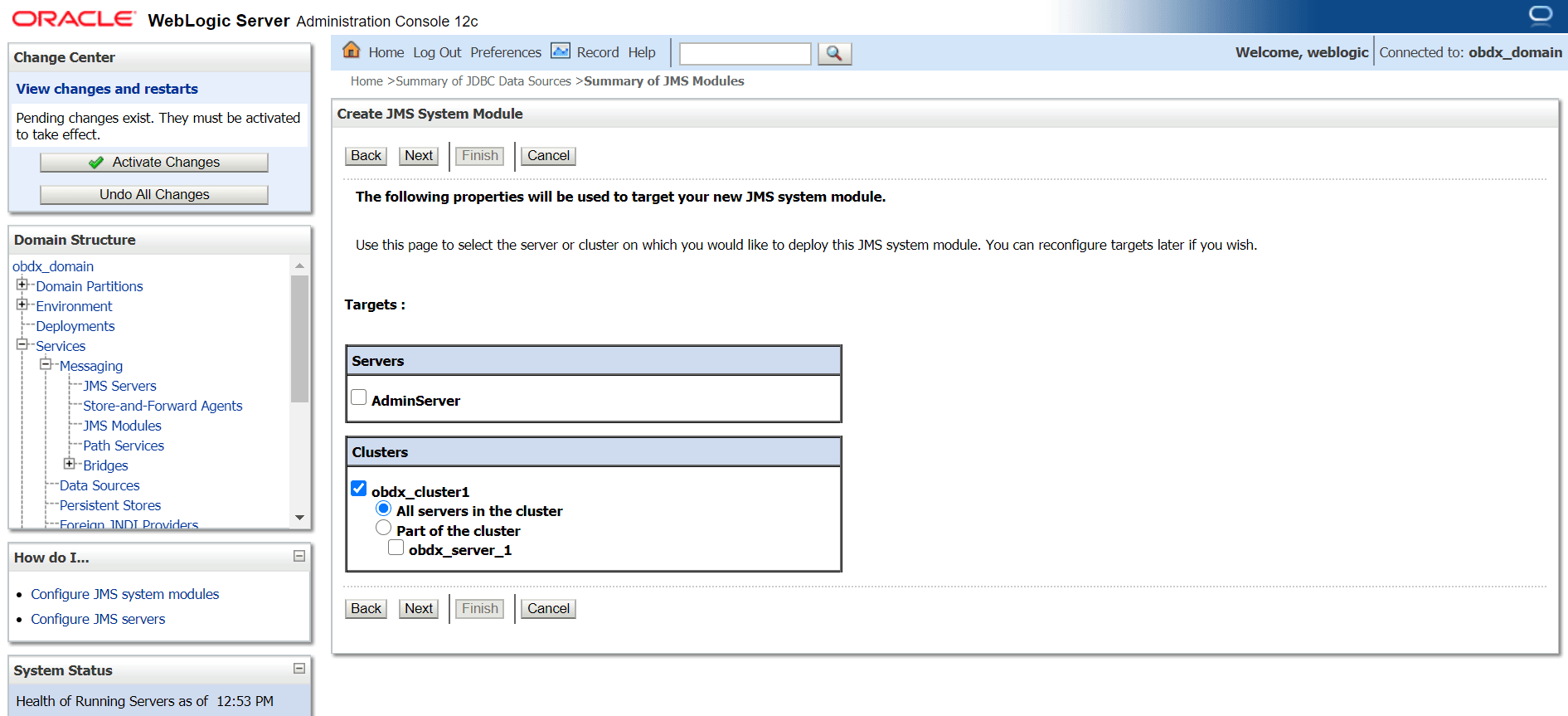Image resolution: width=1568 pixels, height=716 pixels.
Task: Open obdx_domain root tree node
Action: [x=53, y=266]
